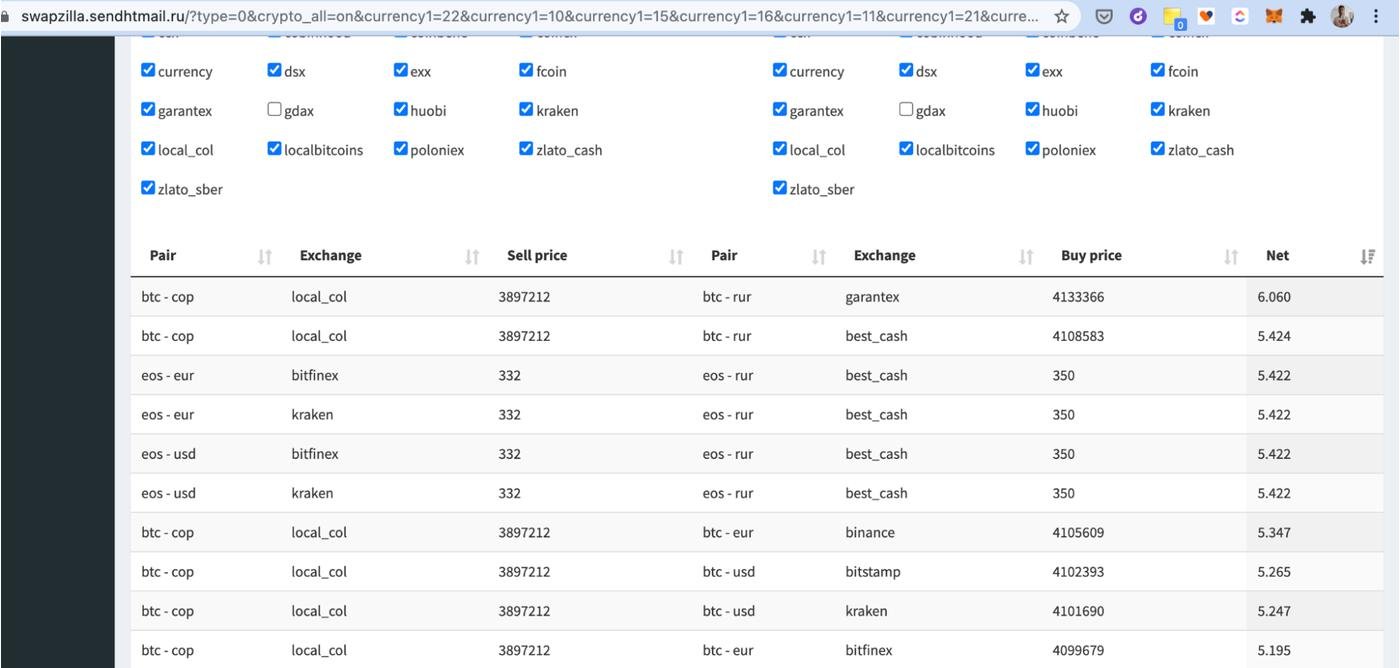Bookmark this page with the star icon

1062,16
